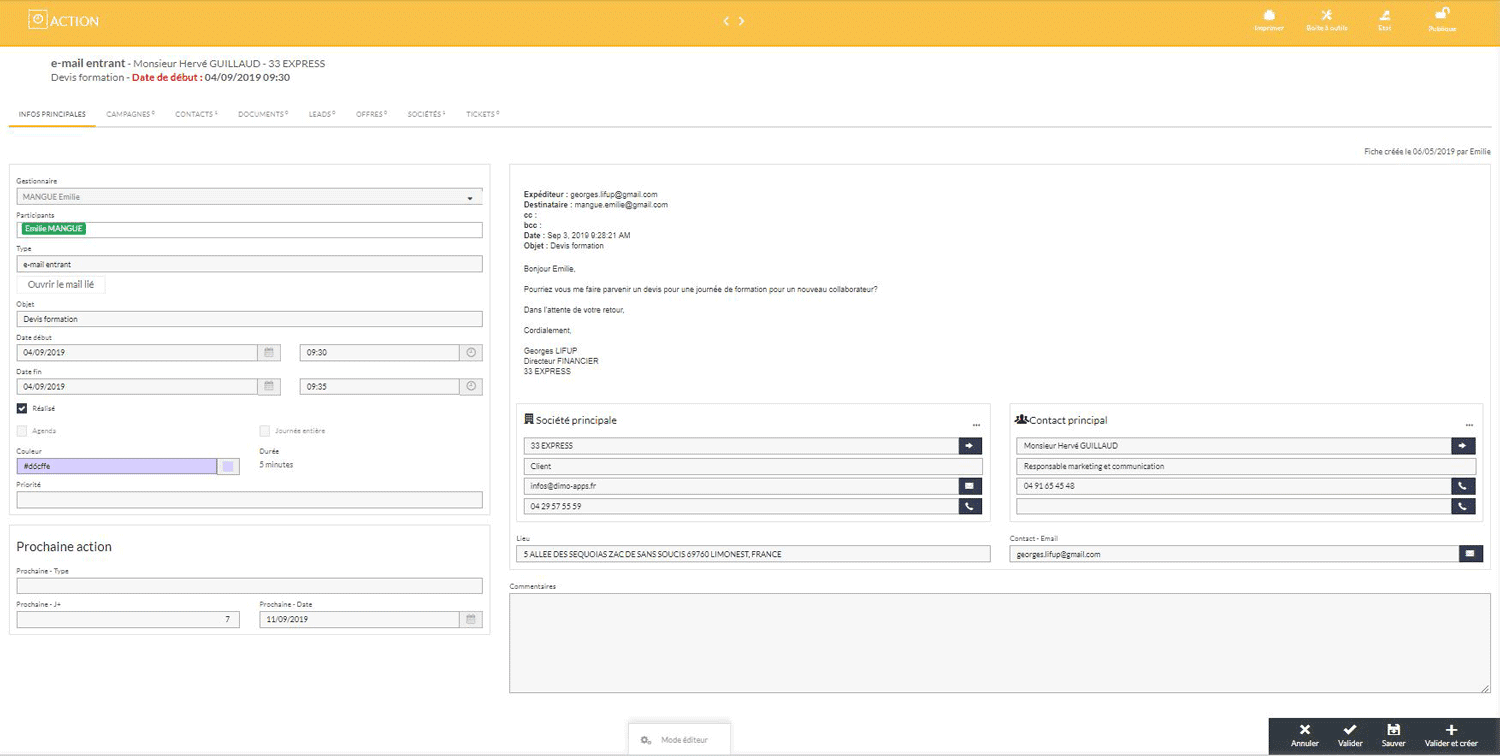Open the 33 EXPRESS company record arrow
Image resolution: width=1500 pixels, height=756 pixels.
tap(969, 446)
